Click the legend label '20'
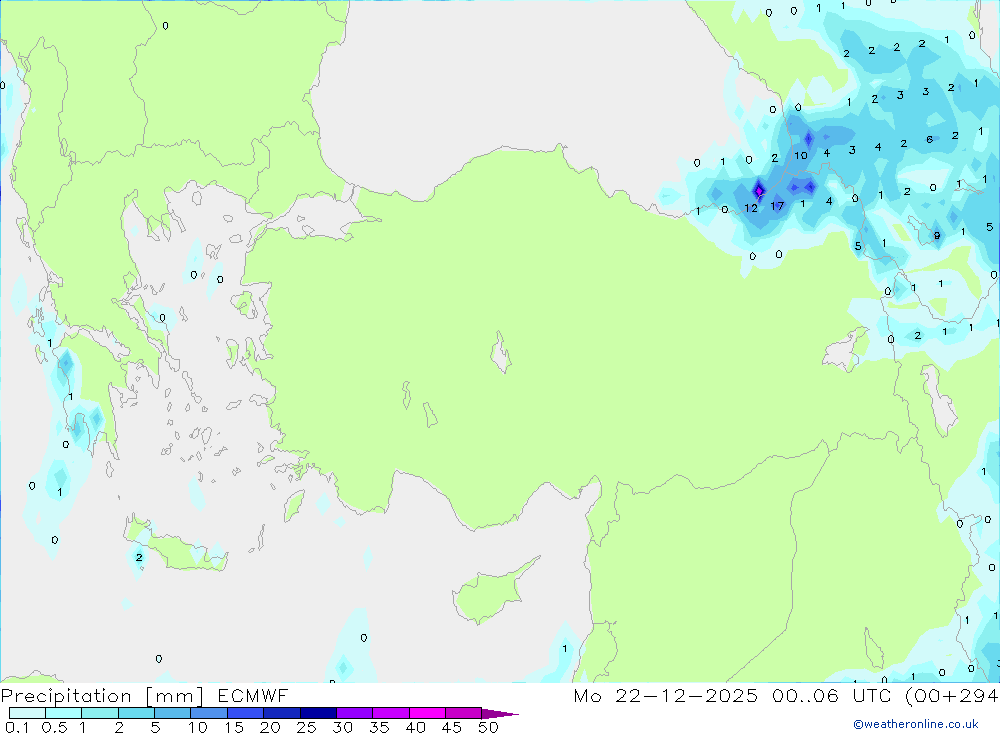This screenshot has width=1000, height=733. [270, 727]
